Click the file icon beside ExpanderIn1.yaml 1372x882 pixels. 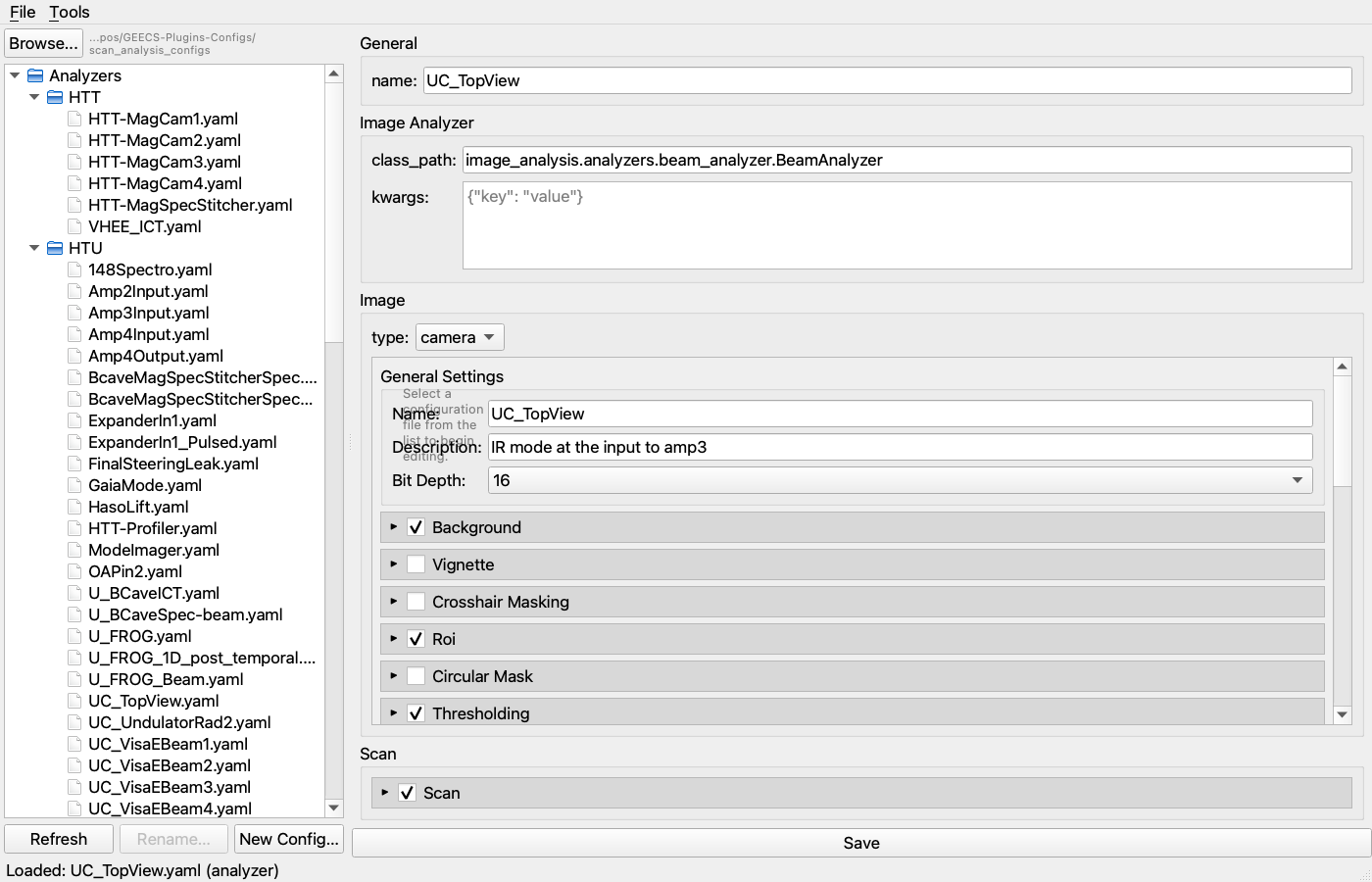tap(74, 420)
